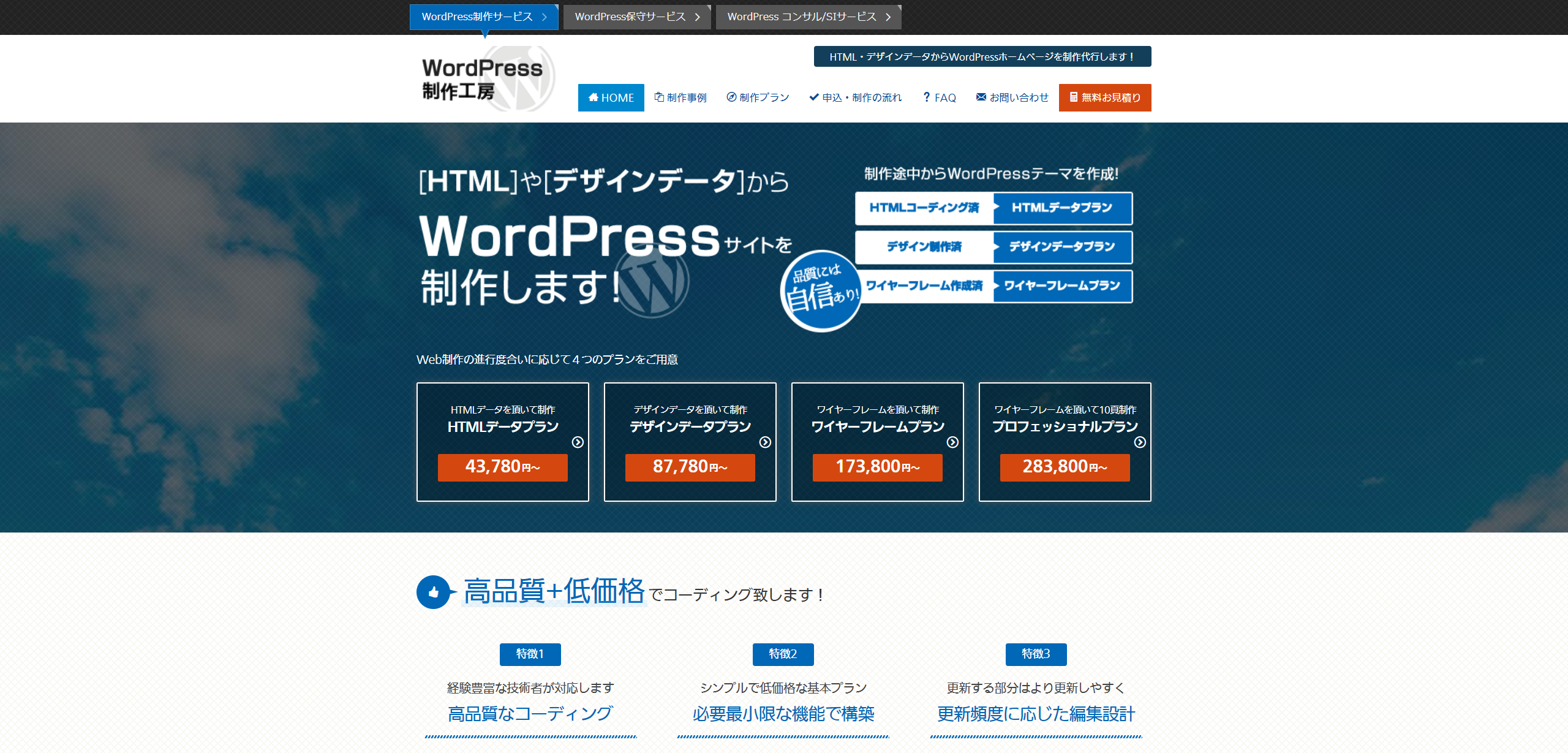Click arrow icon on デザインデータプラン card

[x=765, y=442]
